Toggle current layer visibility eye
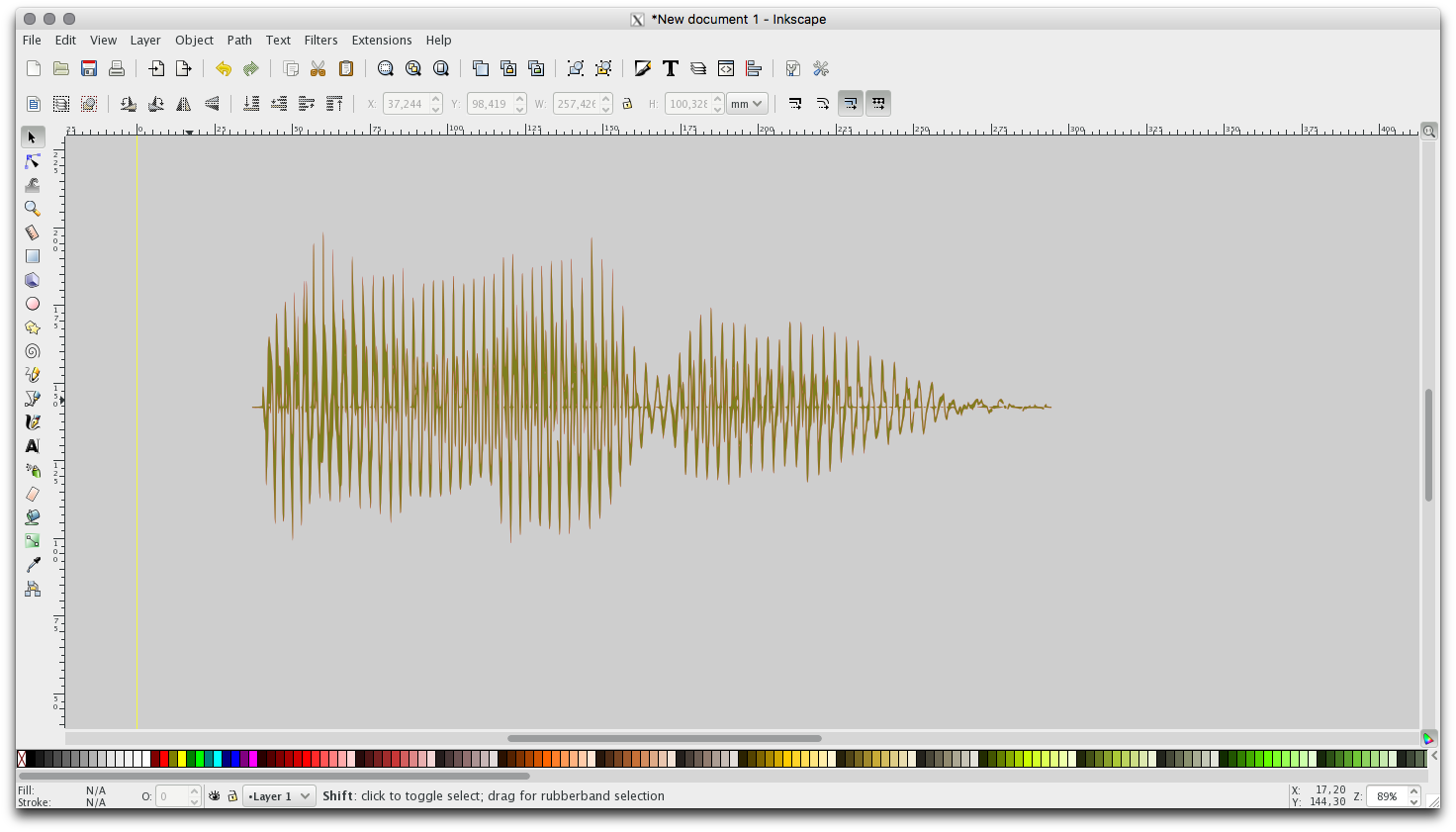This screenshot has width=1456, height=832. [x=215, y=795]
